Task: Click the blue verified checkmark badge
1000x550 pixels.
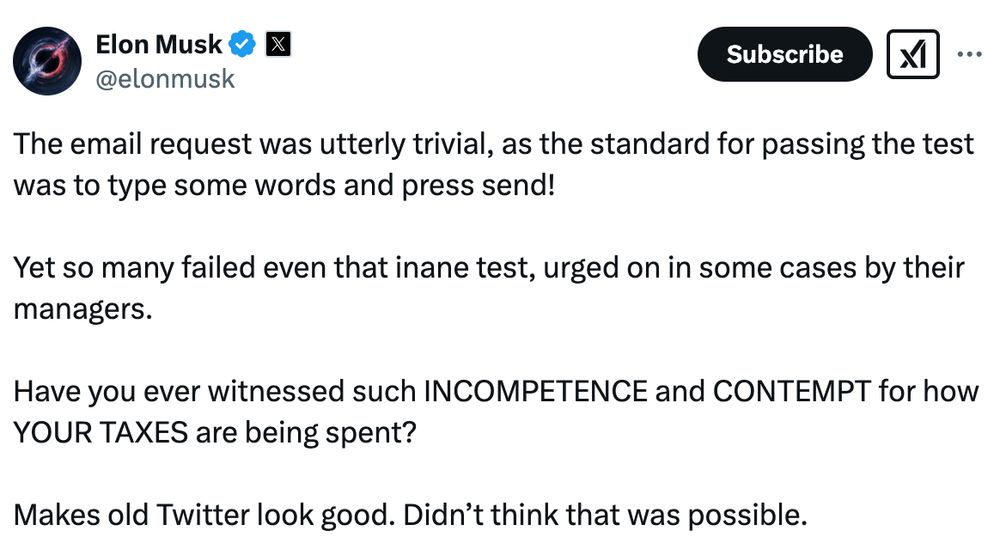Action: pos(242,44)
